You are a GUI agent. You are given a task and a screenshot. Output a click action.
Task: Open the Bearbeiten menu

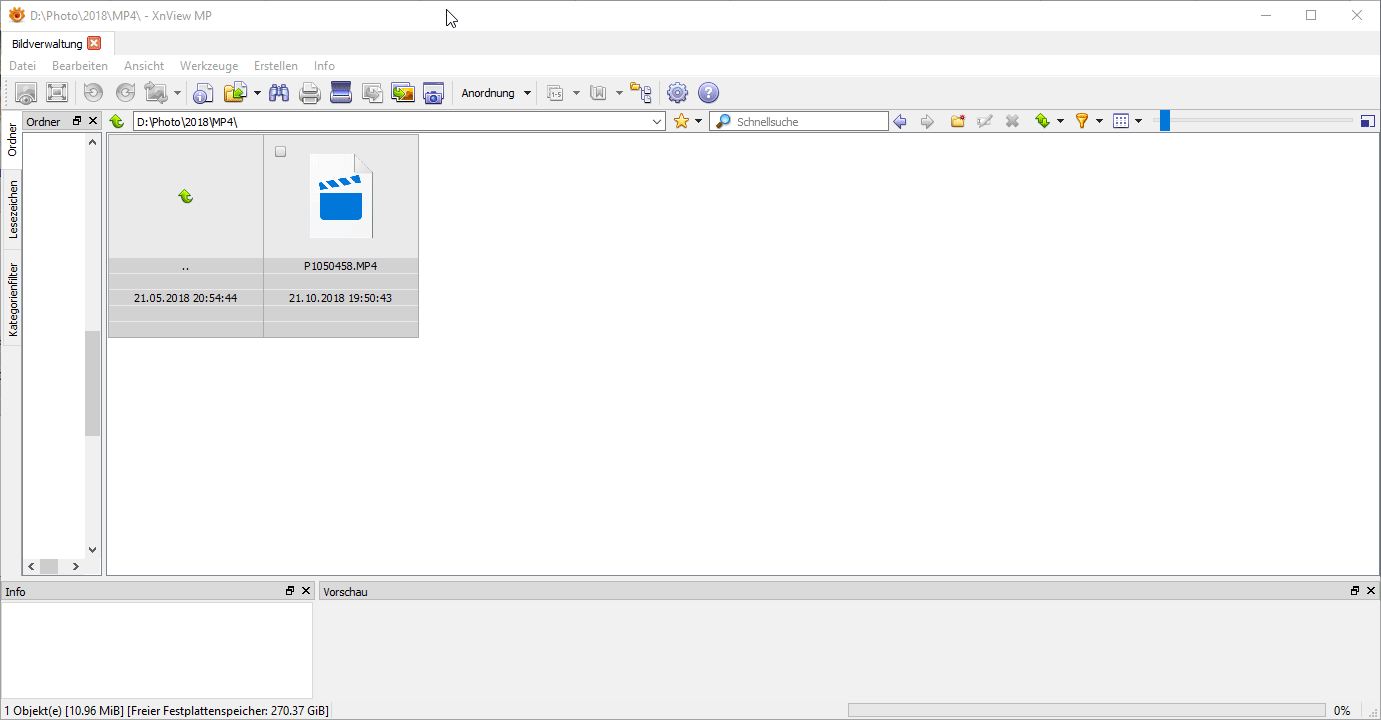pyautogui.click(x=80, y=66)
